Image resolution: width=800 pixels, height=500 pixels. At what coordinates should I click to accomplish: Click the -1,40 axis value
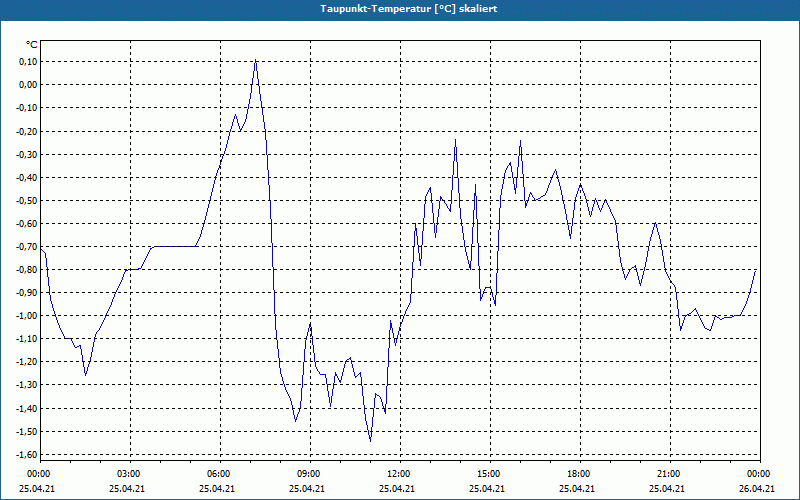[26, 408]
